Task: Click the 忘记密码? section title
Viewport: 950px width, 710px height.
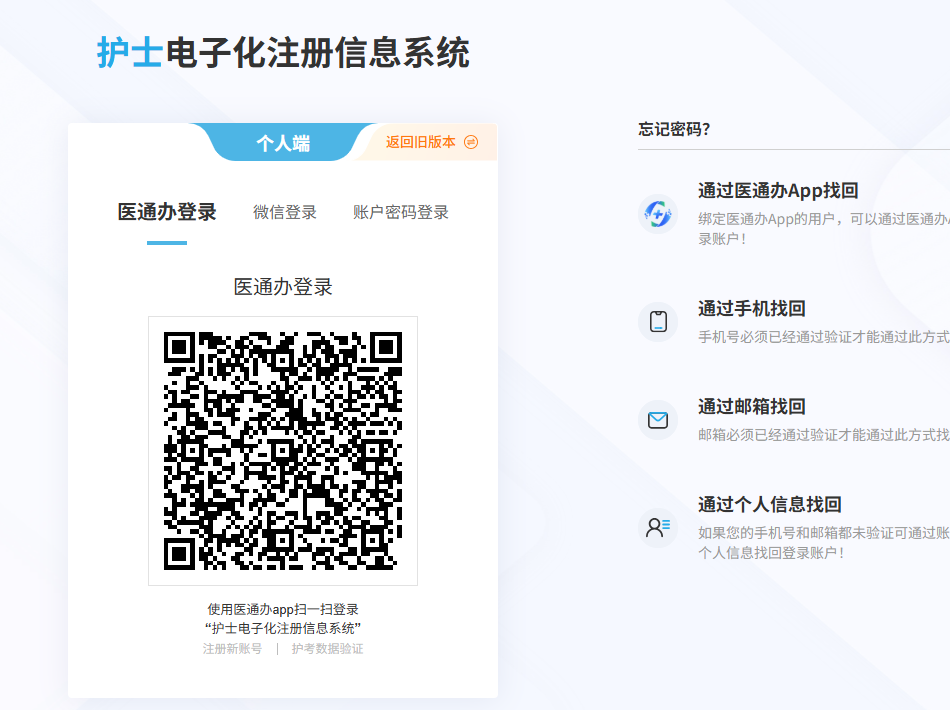Action: tap(674, 129)
